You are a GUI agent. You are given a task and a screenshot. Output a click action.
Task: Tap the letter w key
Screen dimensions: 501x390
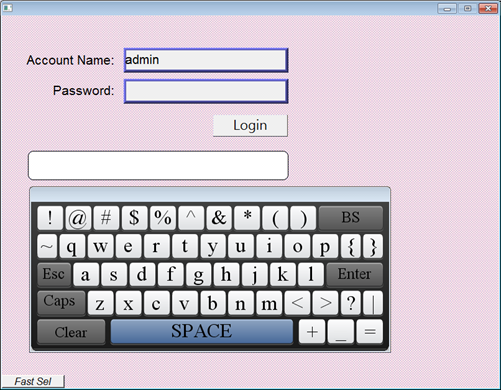(100, 246)
